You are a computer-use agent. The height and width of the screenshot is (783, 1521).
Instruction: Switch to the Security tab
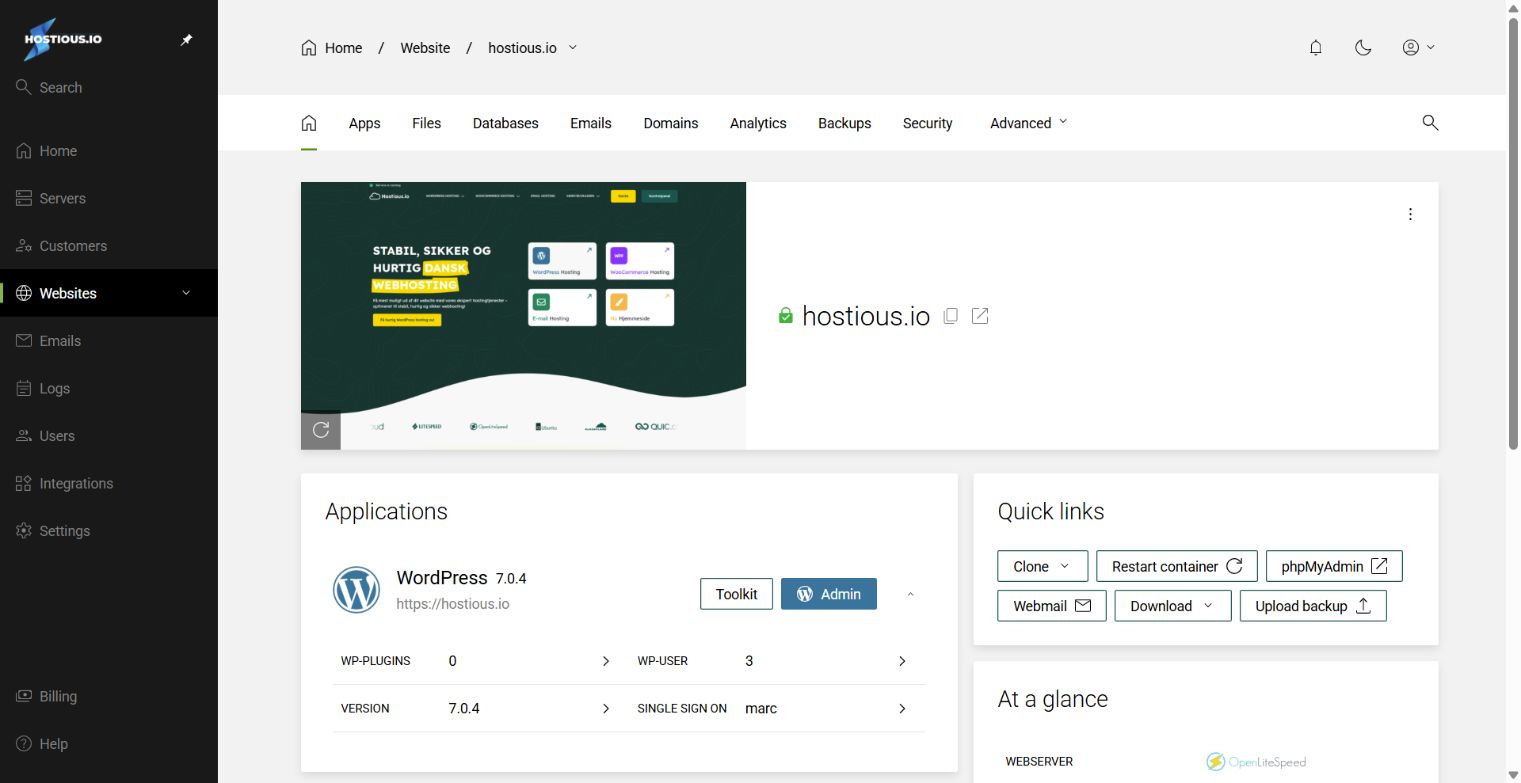[x=927, y=123]
